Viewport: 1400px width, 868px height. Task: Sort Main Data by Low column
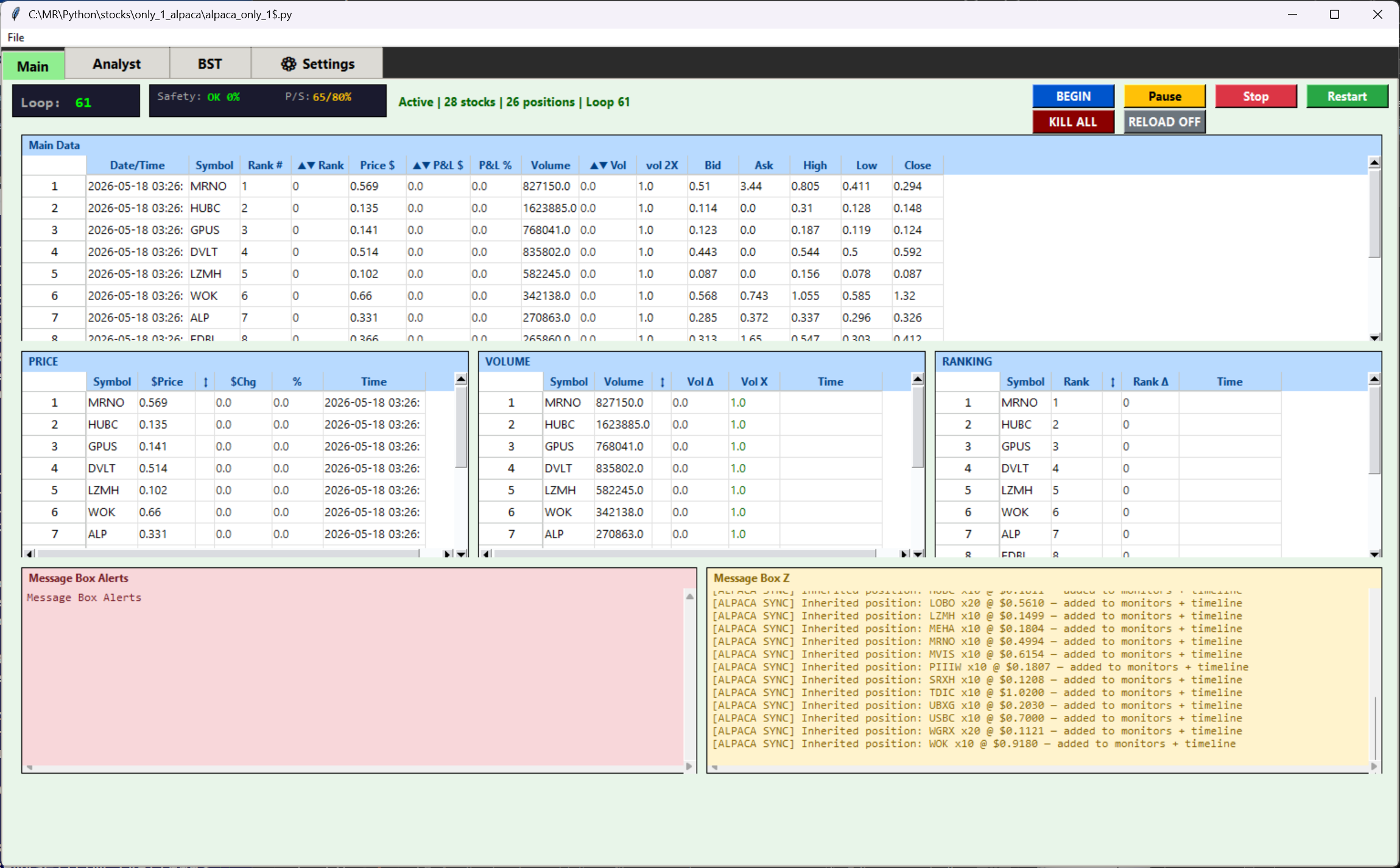point(866,165)
